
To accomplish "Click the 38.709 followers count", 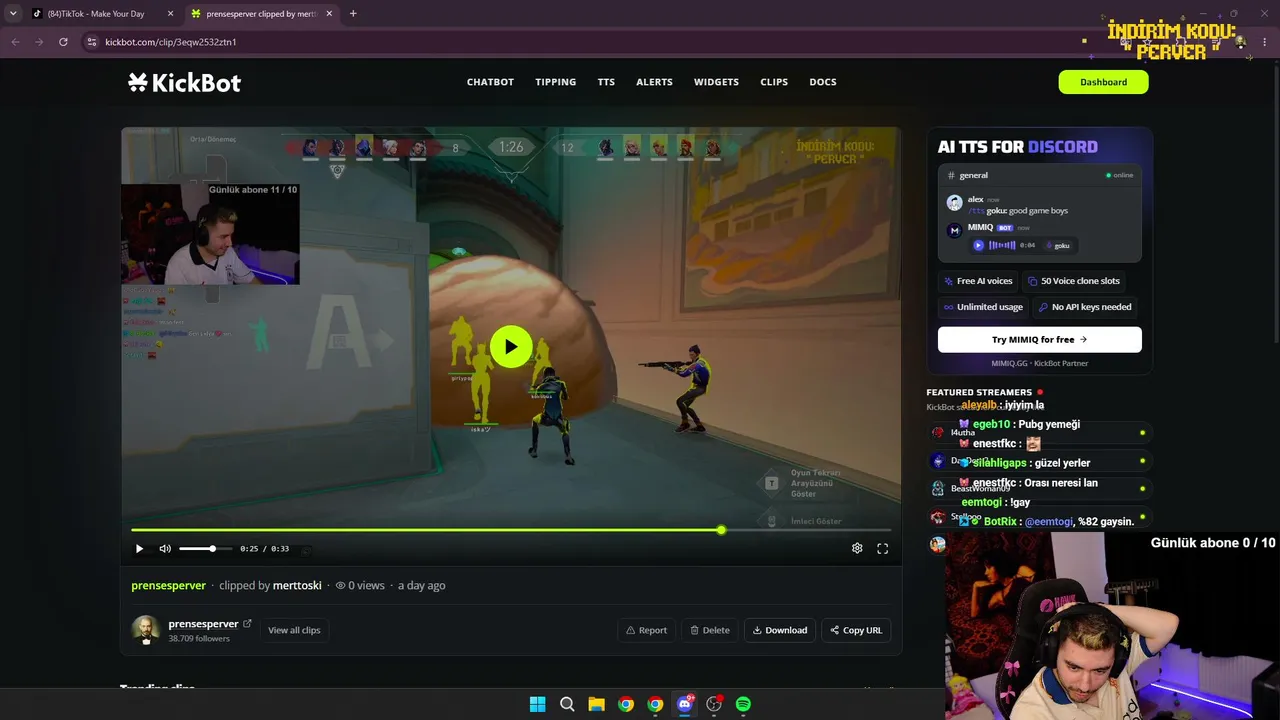I will point(199,638).
